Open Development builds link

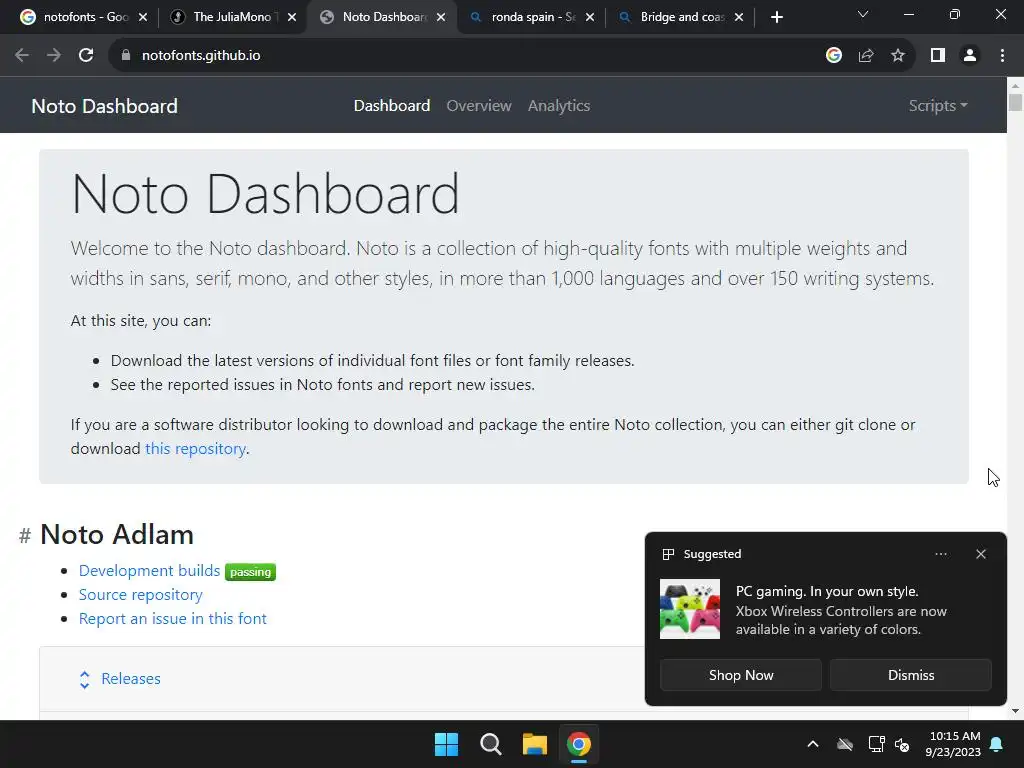[150, 571]
